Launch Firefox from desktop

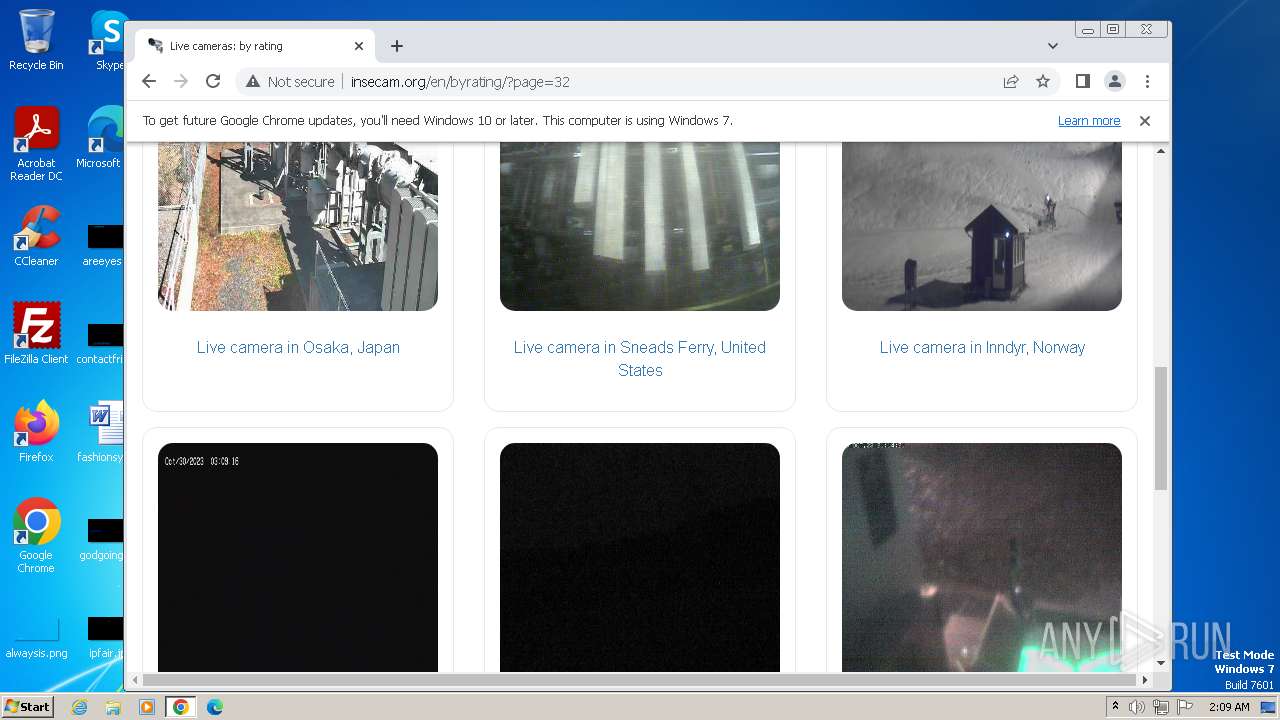[36, 432]
